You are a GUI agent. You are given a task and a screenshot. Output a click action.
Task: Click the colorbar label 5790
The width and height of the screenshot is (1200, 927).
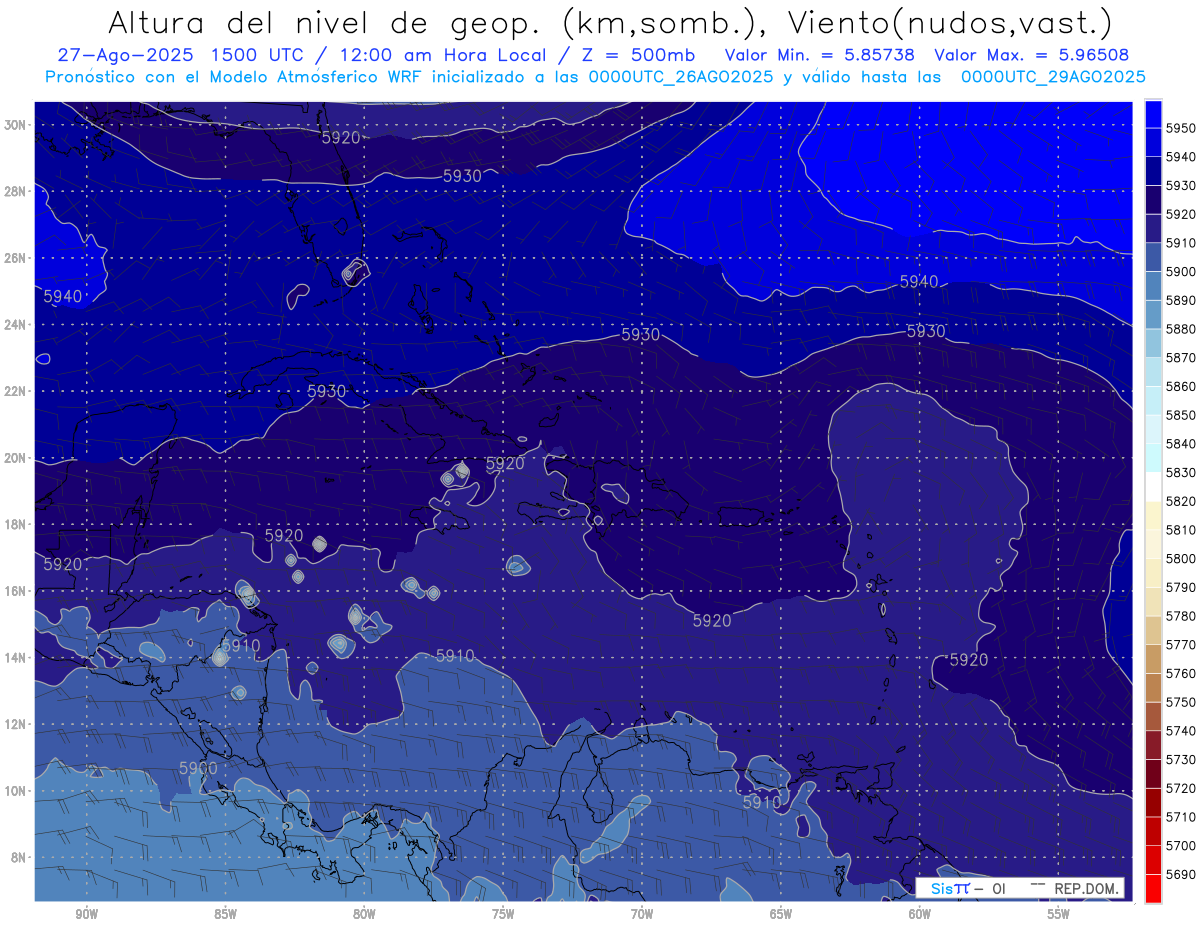(1181, 588)
